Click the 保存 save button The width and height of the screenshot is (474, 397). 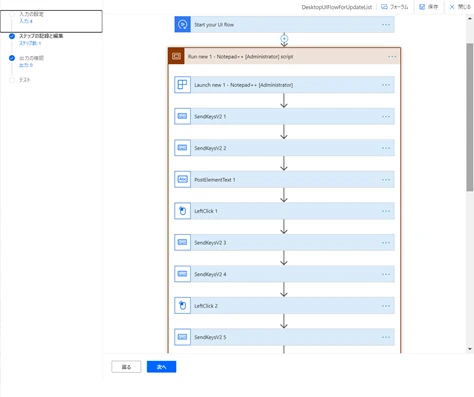(429, 7)
